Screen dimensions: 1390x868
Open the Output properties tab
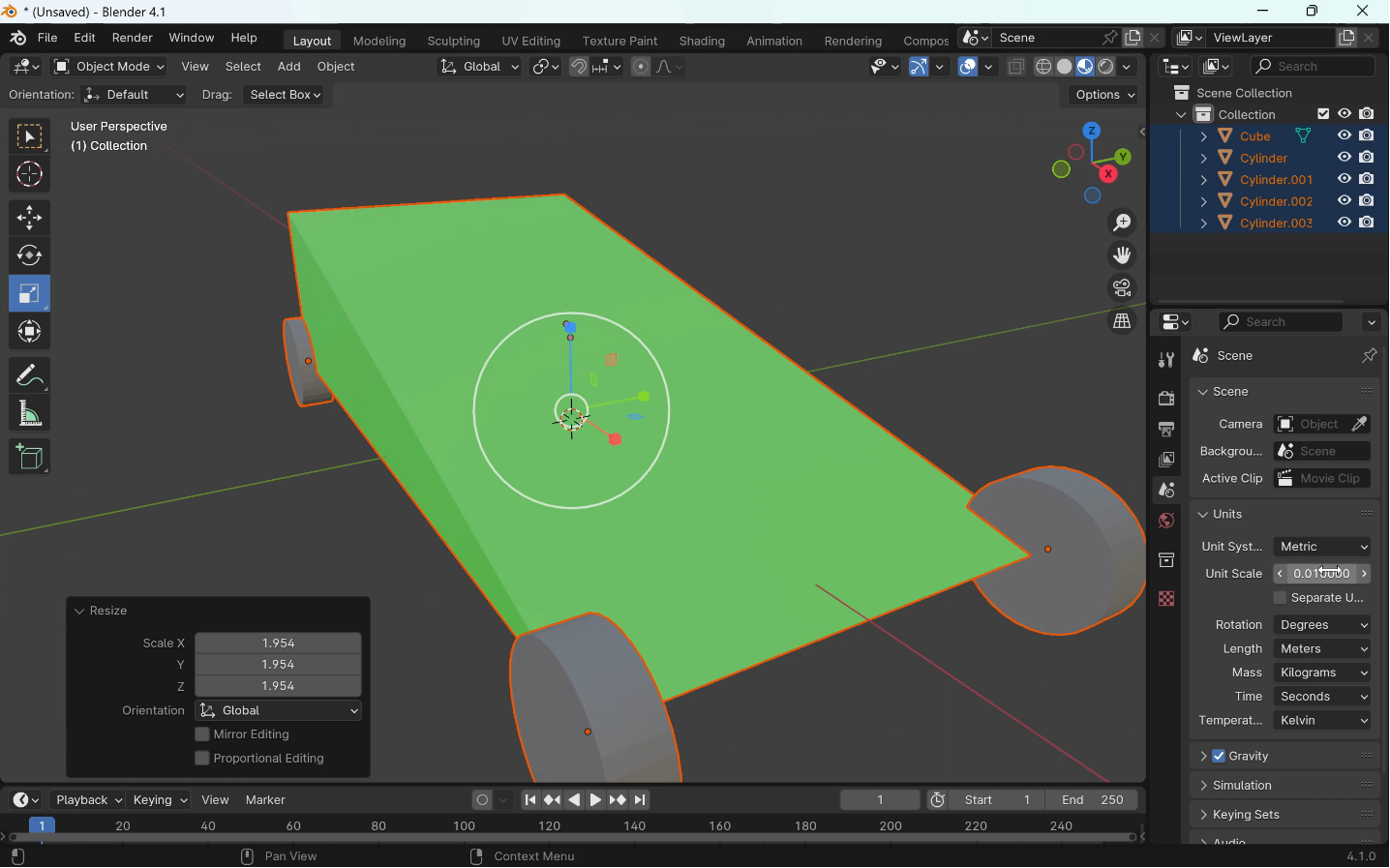click(x=1166, y=430)
